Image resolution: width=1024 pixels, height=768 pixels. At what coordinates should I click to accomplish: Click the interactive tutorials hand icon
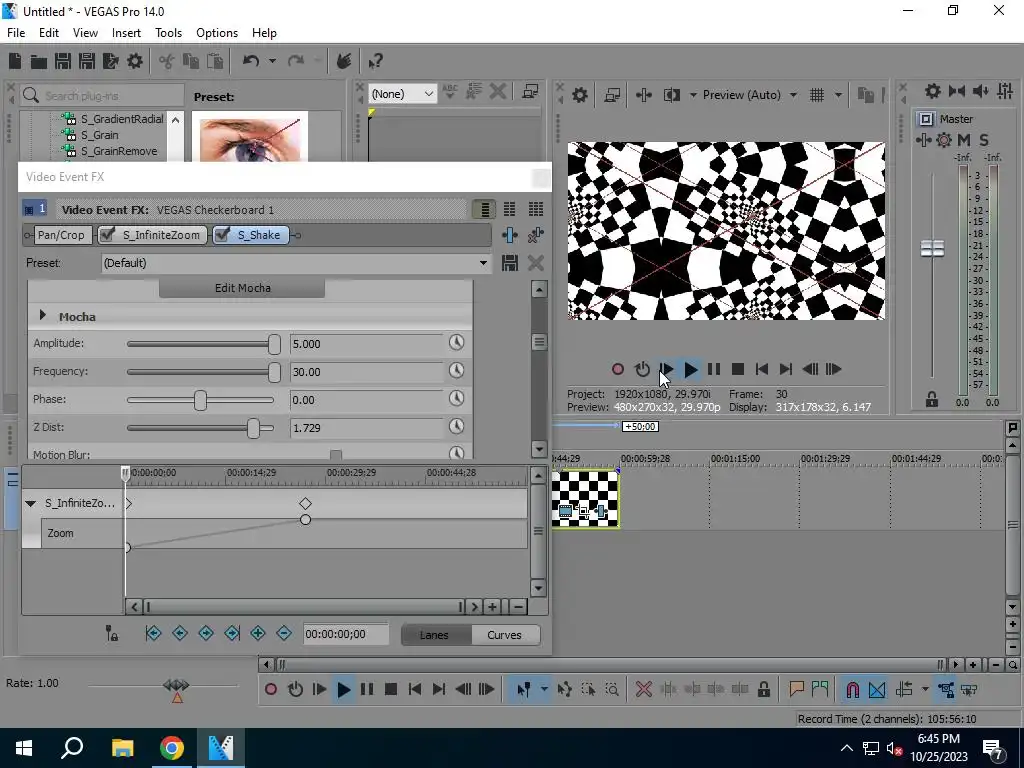(x=344, y=61)
